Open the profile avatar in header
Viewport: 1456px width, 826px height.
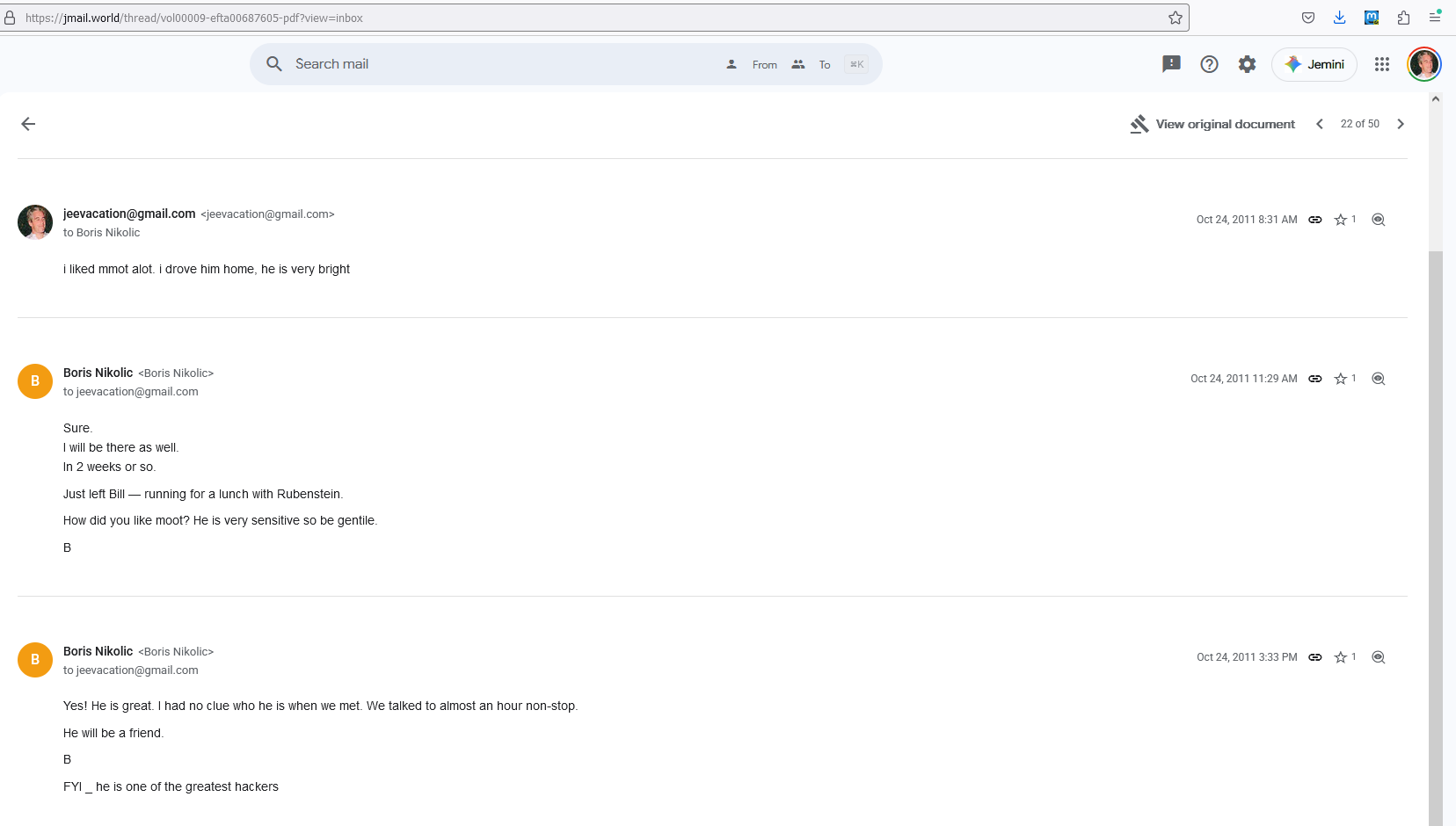[1424, 64]
